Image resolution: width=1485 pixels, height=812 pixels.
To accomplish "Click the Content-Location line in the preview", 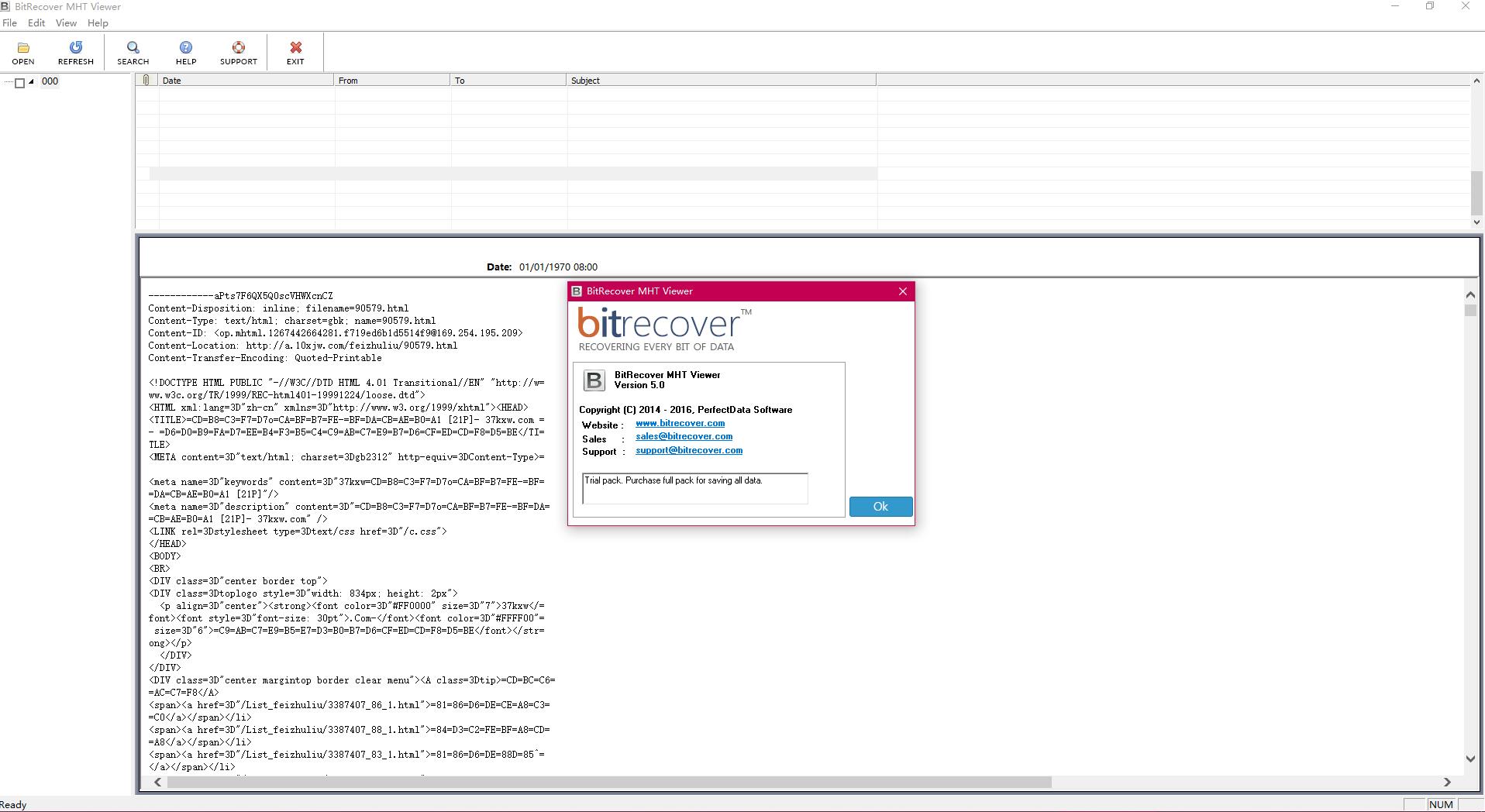I will [x=303, y=346].
